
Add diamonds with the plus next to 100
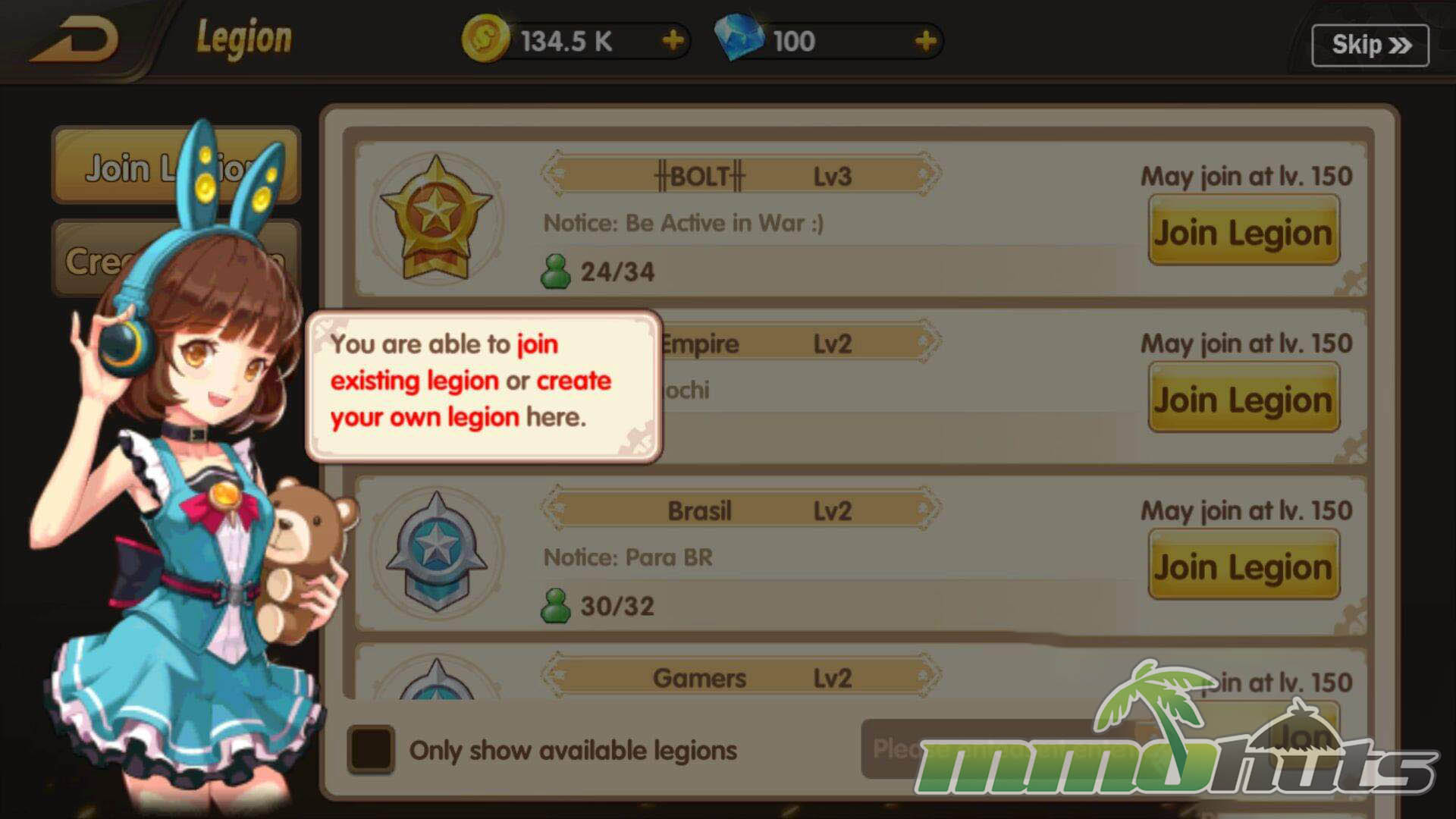(x=925, y=41)
